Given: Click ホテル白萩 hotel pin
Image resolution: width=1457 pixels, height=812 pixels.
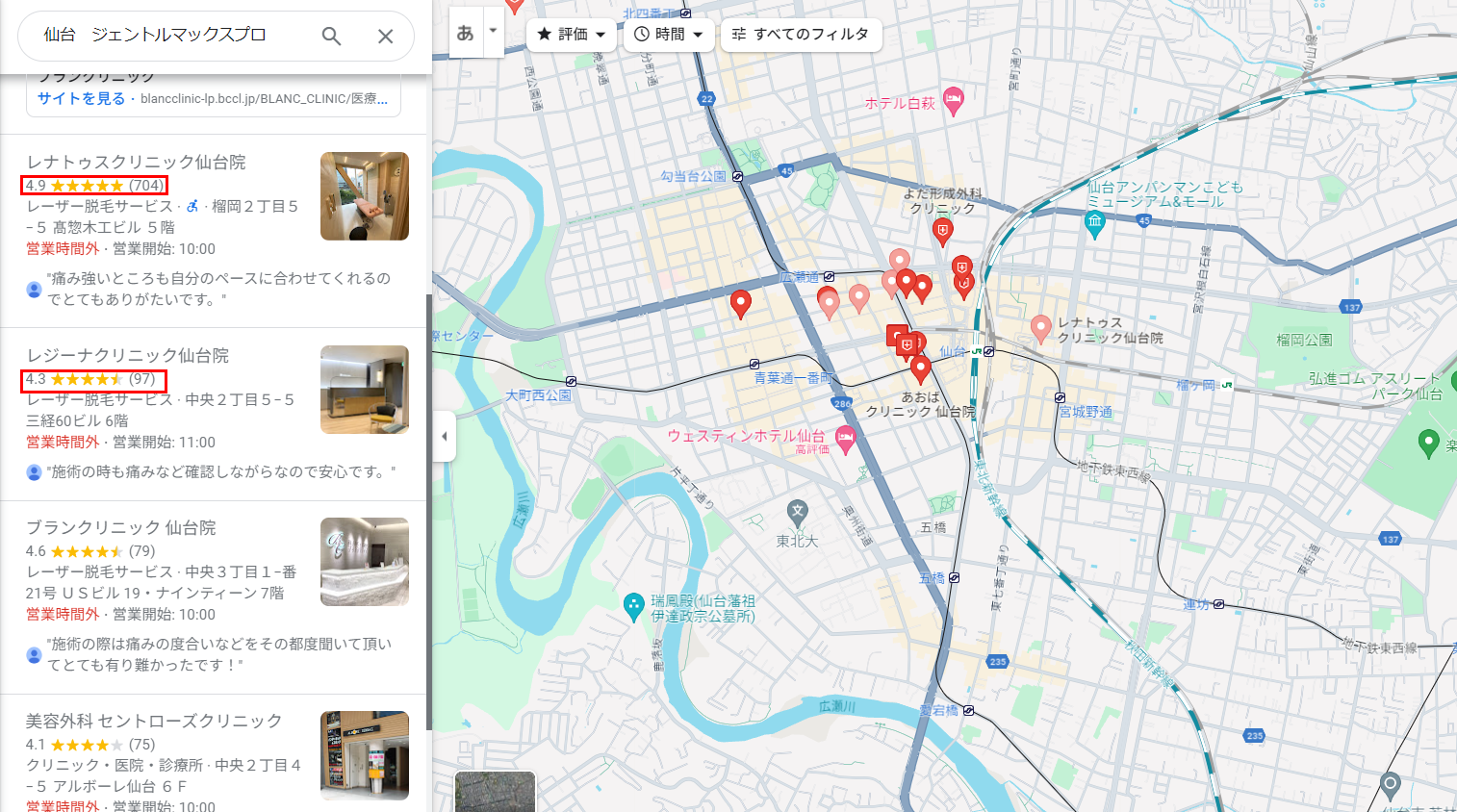Looking at the screenshot, I should click(x=953, y=100).
